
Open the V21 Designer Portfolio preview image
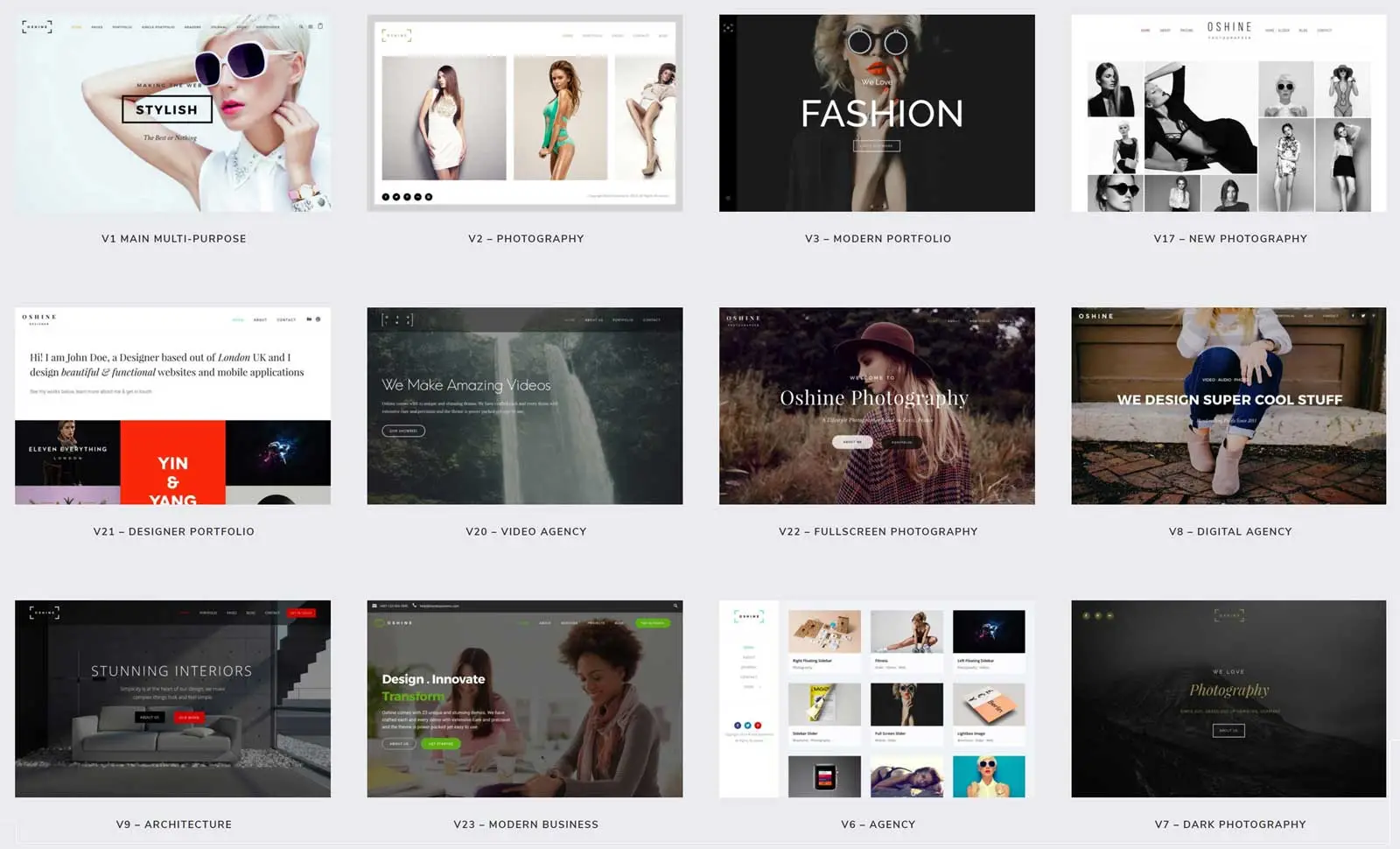point(172,405)
